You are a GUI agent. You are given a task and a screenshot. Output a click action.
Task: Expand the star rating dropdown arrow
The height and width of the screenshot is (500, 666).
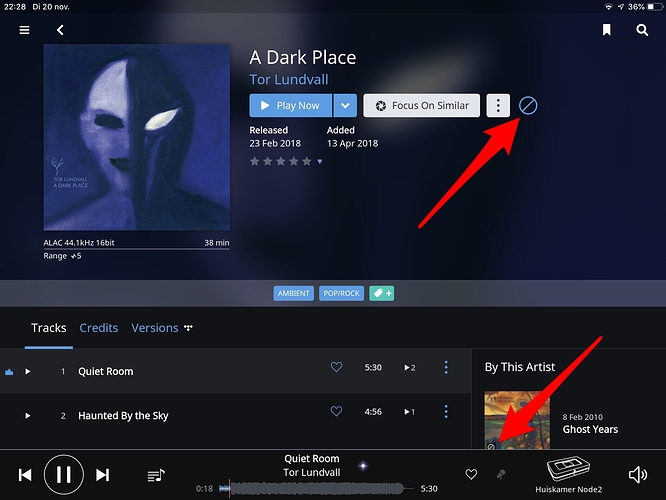click(x=320, y=161)
